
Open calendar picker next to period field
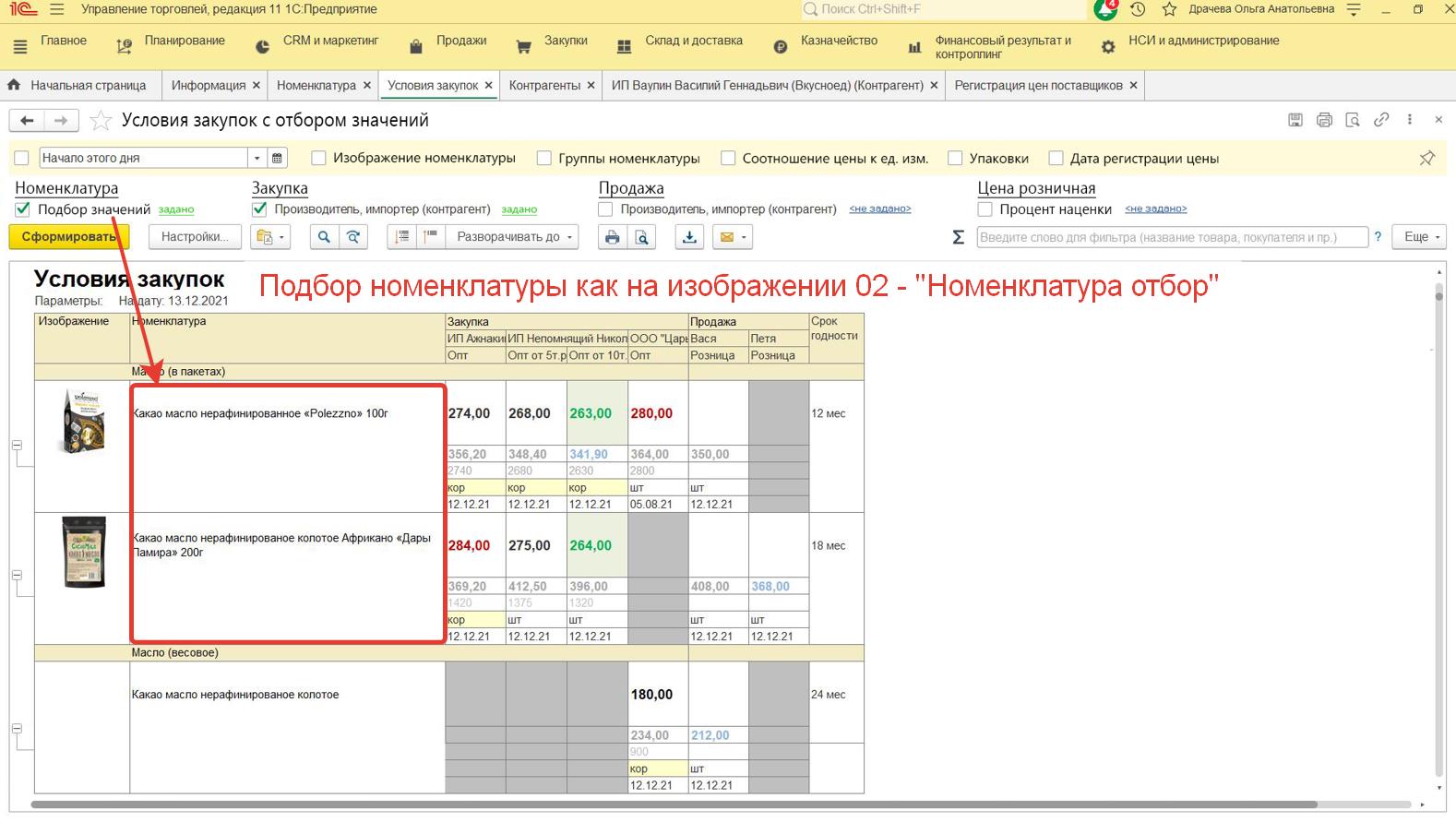pyautogui.click(x=277, y=159)
